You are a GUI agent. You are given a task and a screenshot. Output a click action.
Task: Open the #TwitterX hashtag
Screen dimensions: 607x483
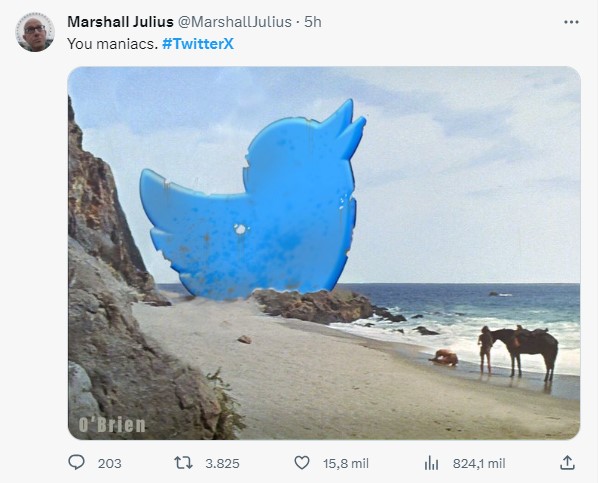(x=197, y=44)
